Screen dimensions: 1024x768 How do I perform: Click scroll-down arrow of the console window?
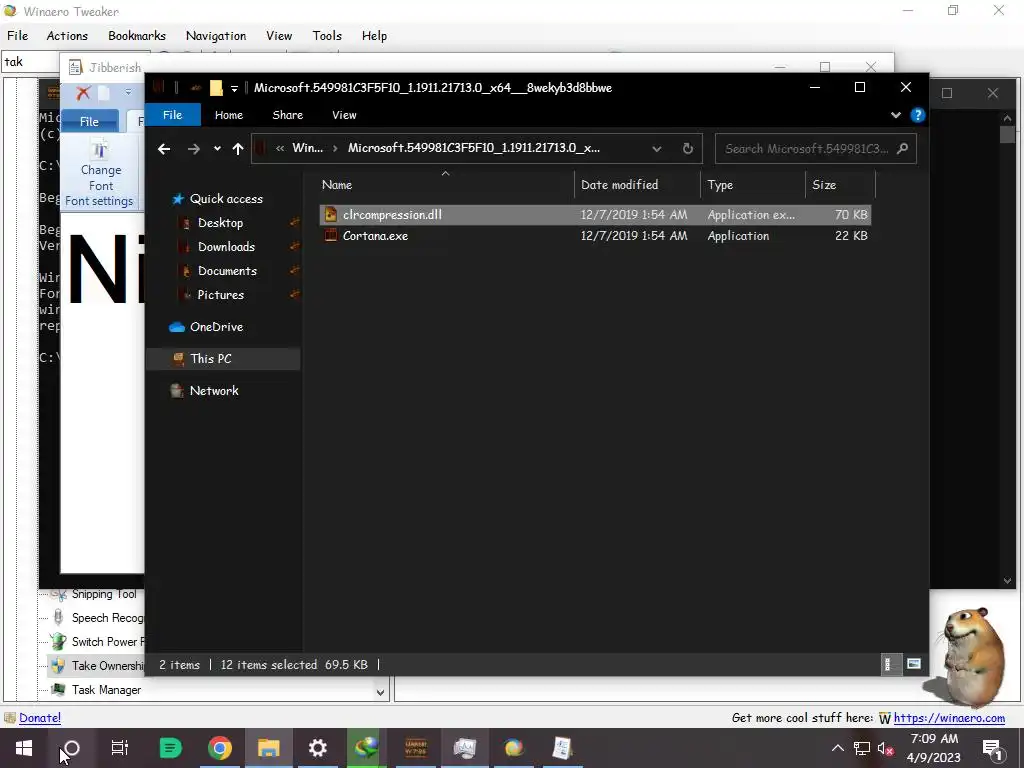click(1007, 581)
